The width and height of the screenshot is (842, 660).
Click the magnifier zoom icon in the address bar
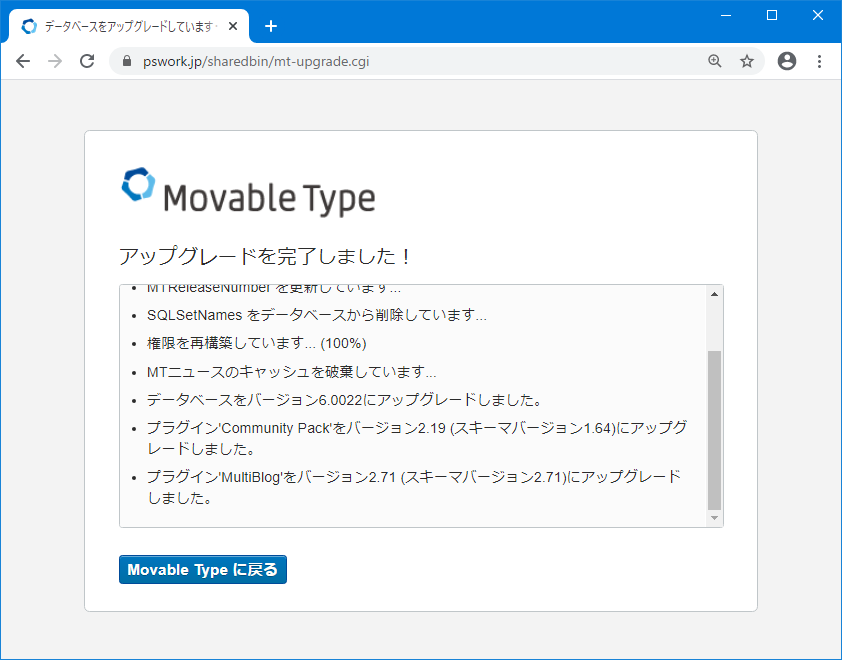click(714, 61)
